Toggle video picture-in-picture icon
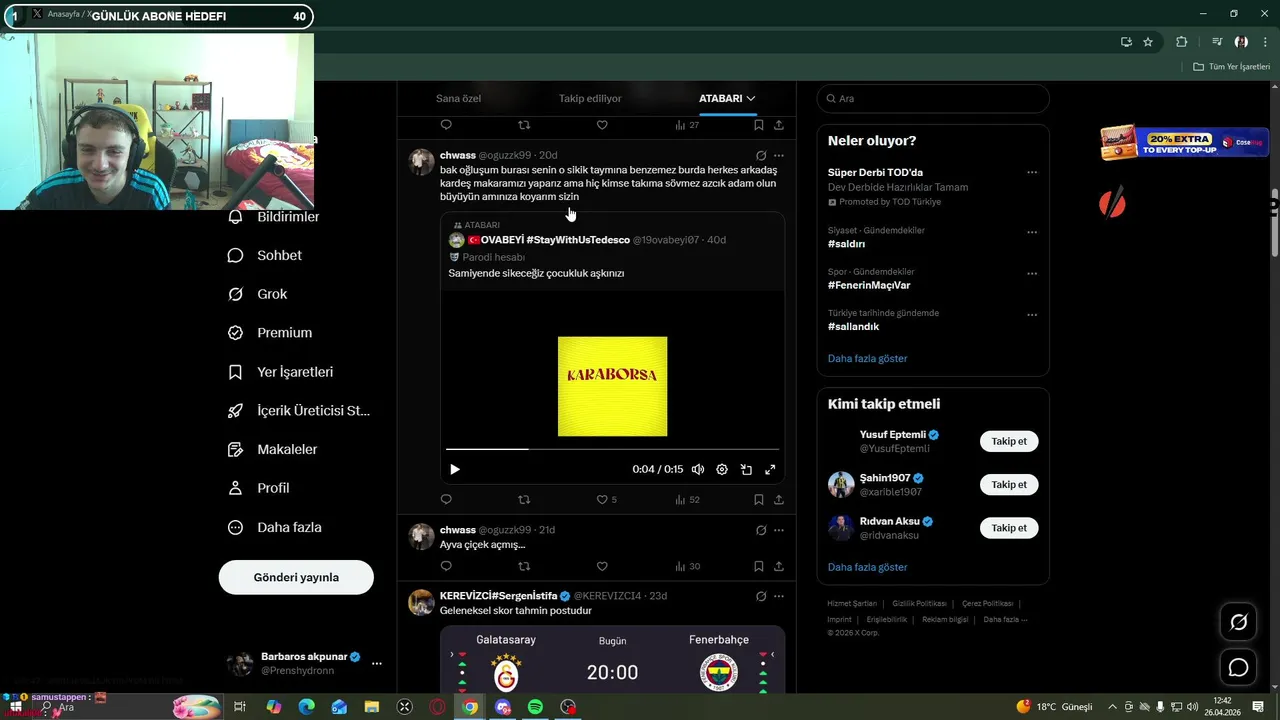 pos(746,469)
